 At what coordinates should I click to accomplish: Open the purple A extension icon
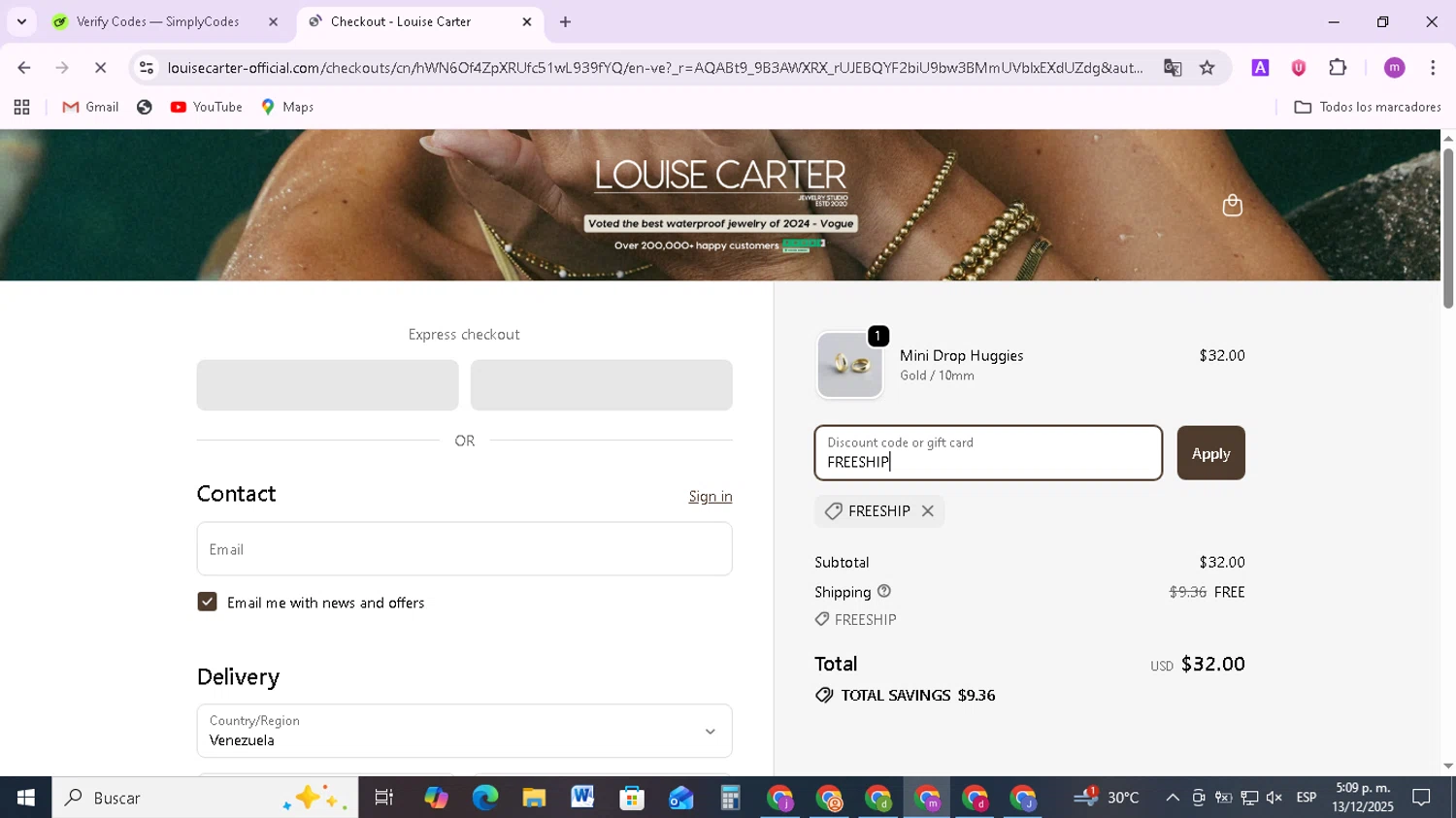[x=1260, y=67]
